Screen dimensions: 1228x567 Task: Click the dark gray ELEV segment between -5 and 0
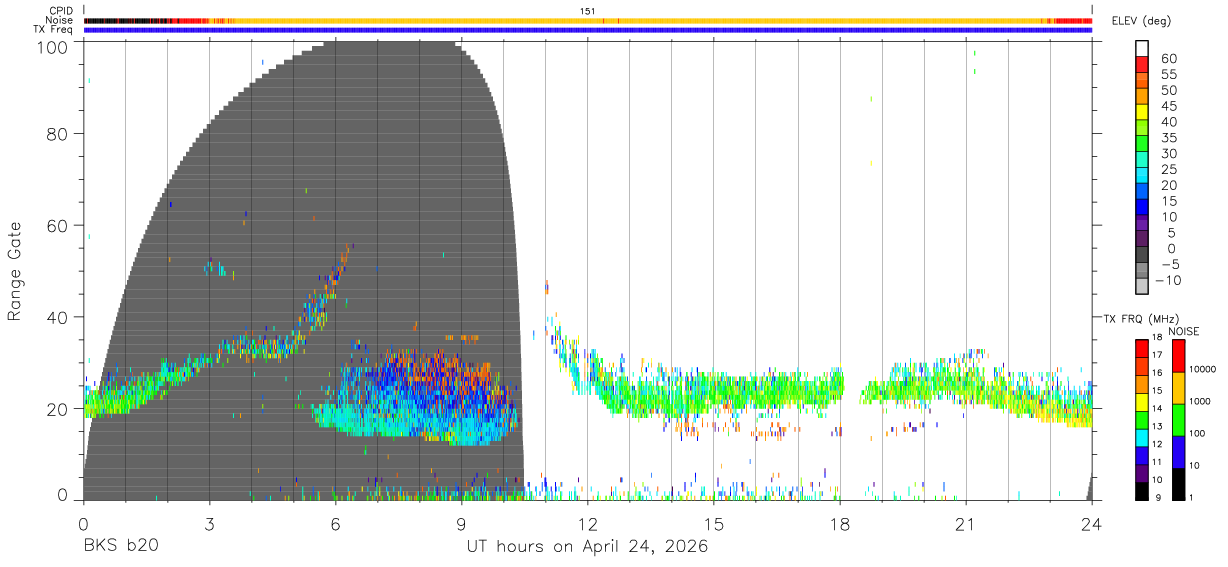tap(1142, 255)
